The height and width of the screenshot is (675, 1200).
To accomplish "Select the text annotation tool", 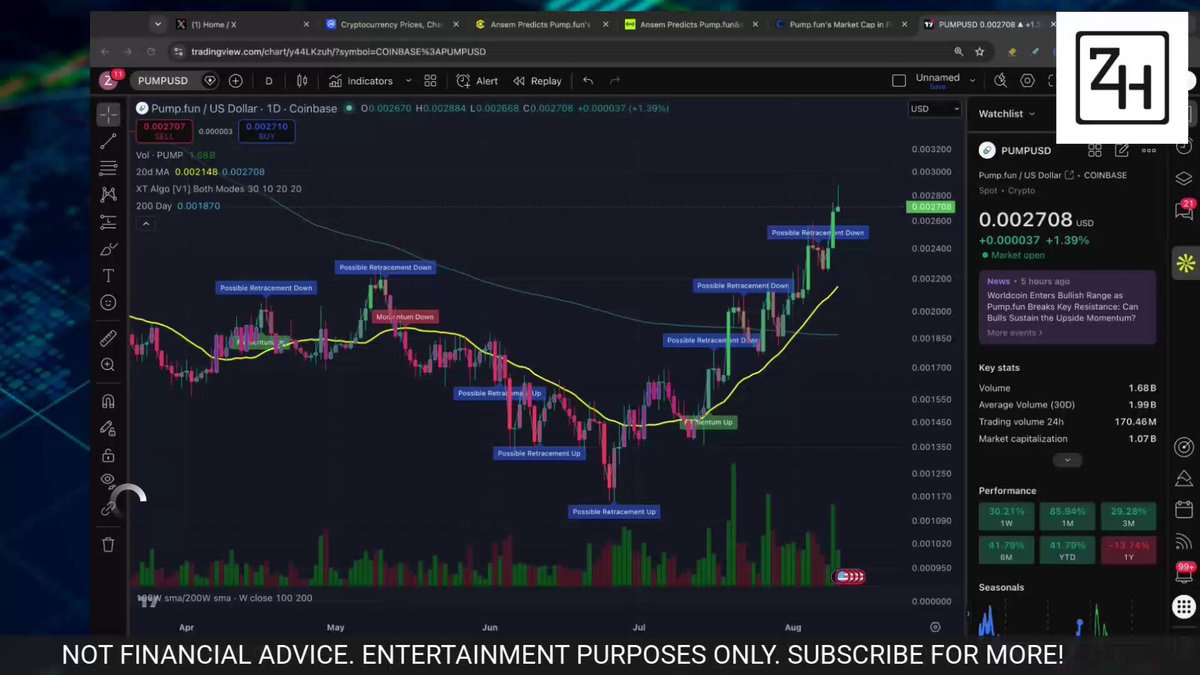I will 108,275.
